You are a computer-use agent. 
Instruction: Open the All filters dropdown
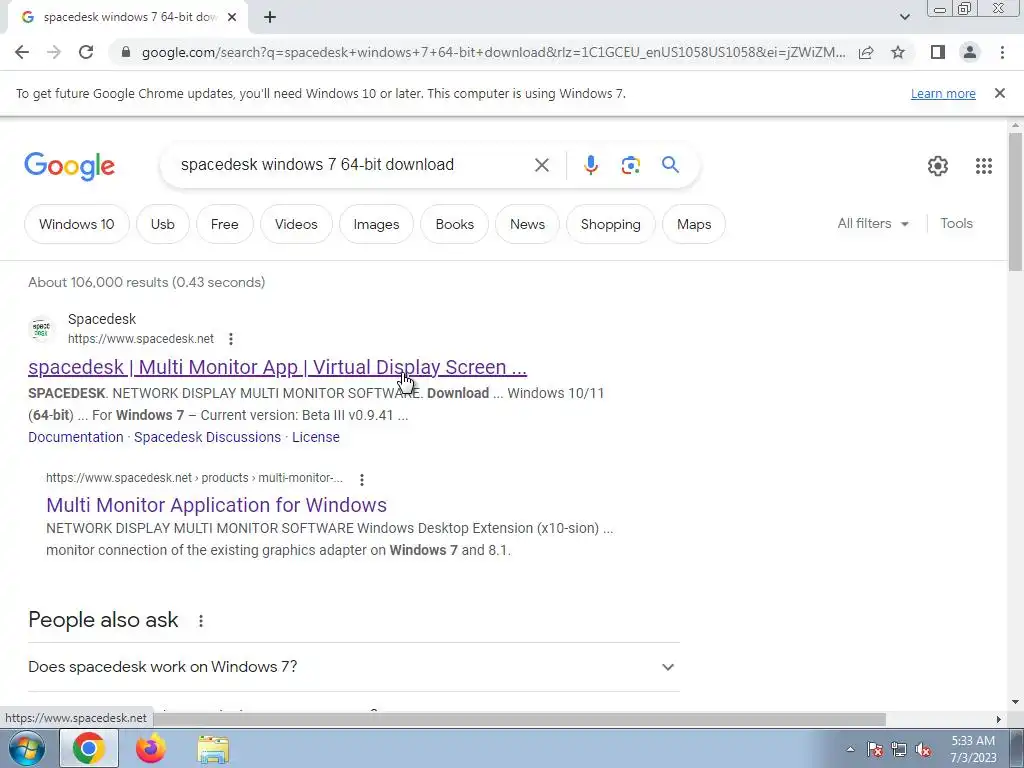pyautogui.click(x=872, y=223)
